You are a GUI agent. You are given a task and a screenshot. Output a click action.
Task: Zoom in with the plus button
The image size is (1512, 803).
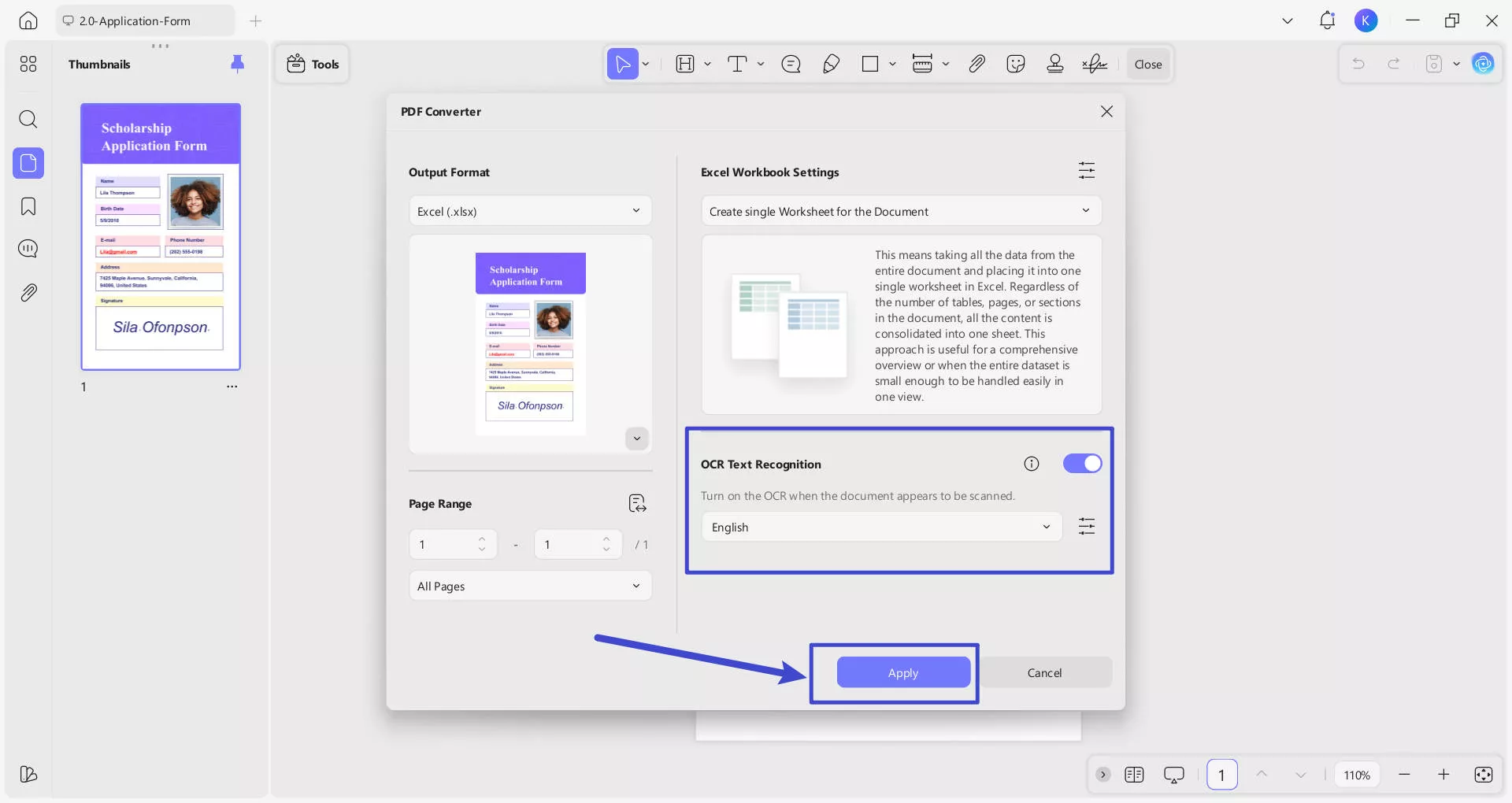click(1443, 775)
